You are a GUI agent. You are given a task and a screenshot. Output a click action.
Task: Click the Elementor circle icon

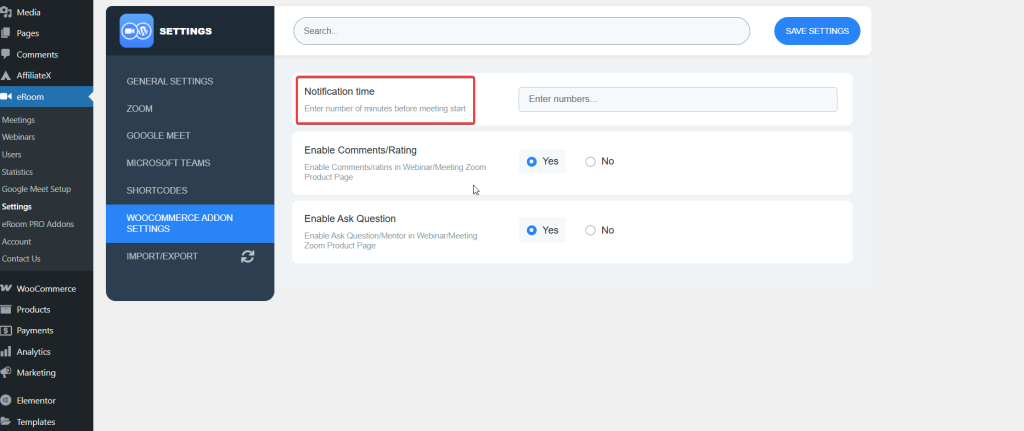click(x=6, y=400)
